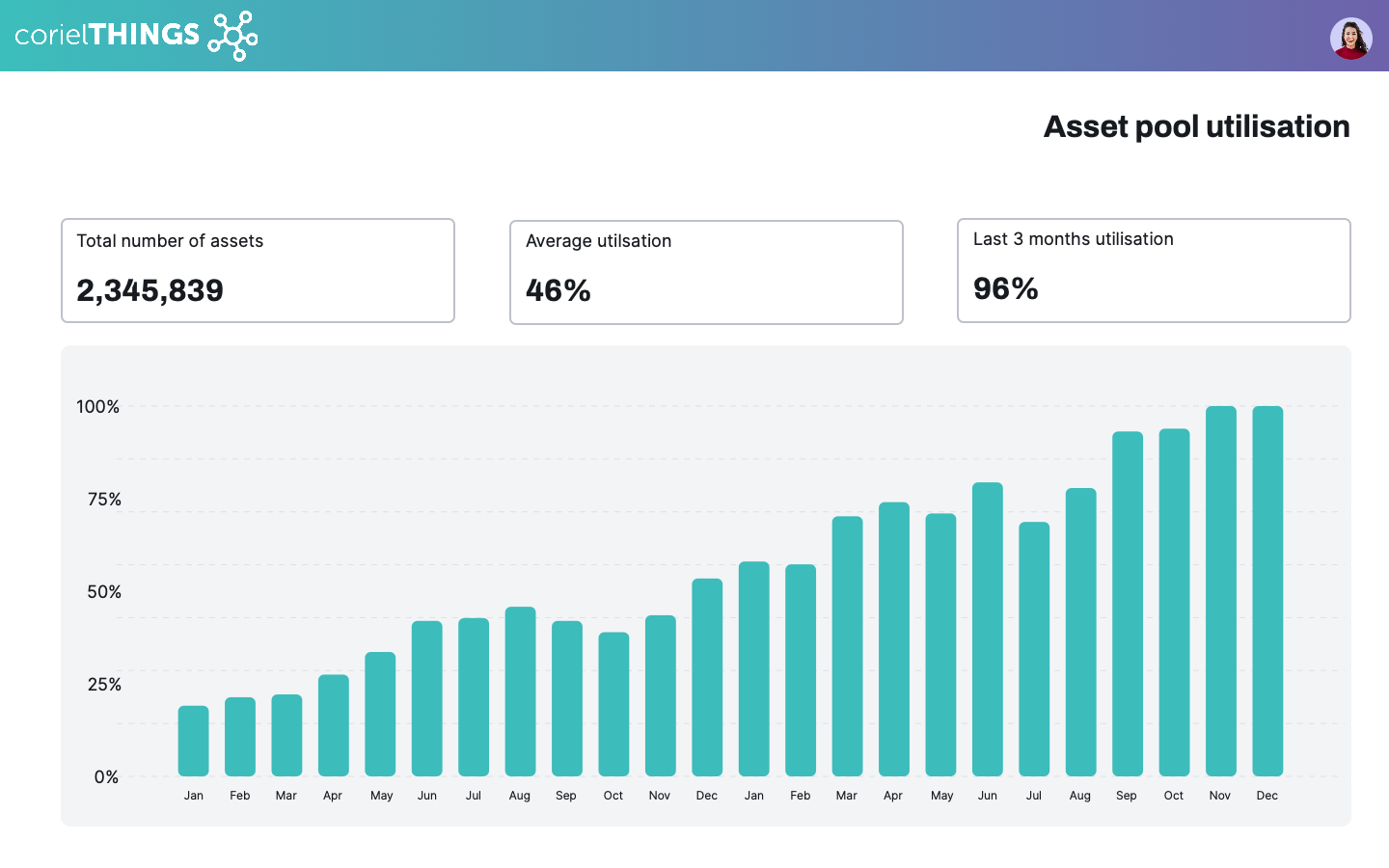Click the 100% y-axis label
This screenshot has width=1389, height=868.
98,407
